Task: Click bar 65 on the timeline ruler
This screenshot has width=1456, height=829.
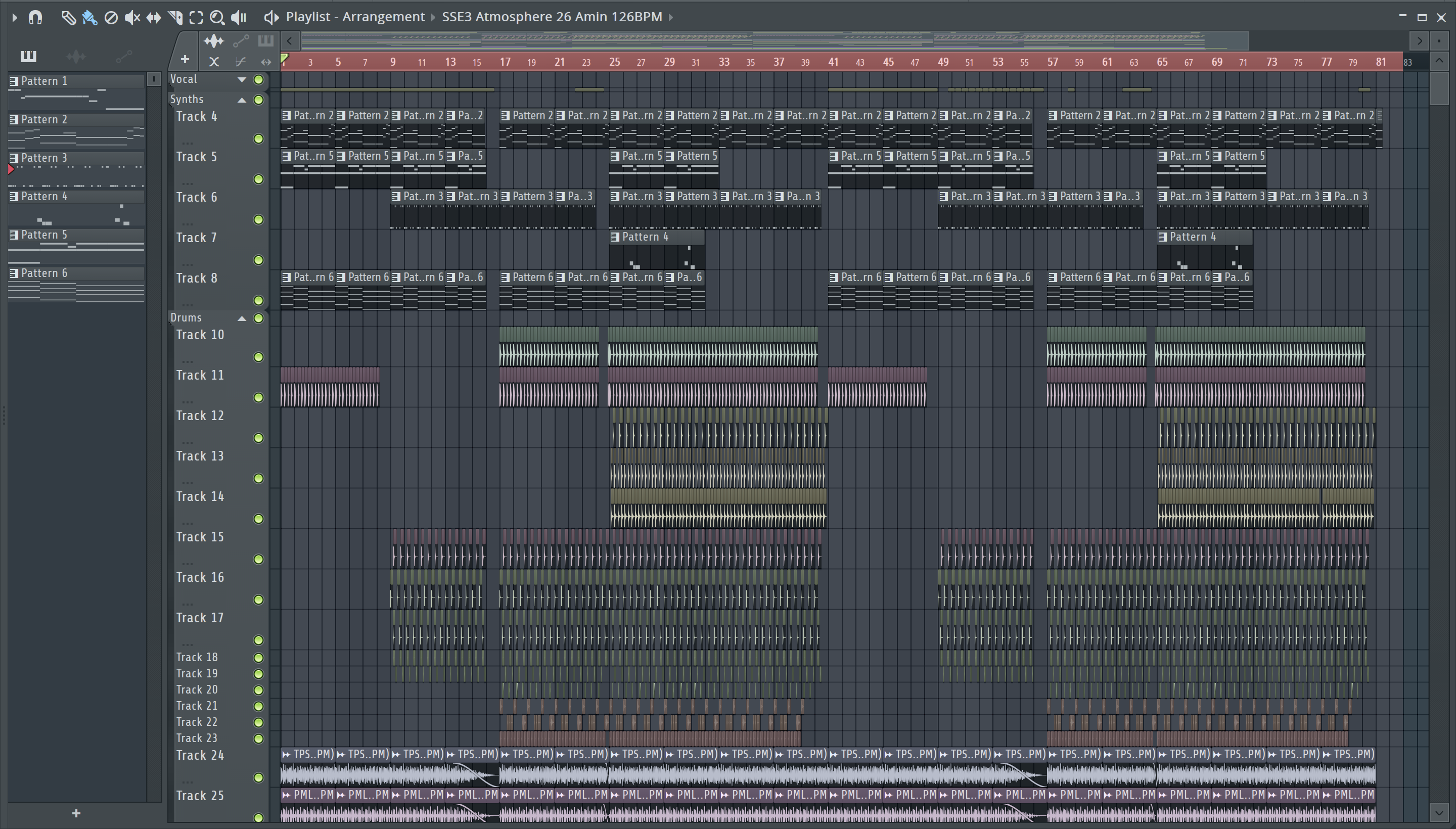Action: coord(1162,62)
